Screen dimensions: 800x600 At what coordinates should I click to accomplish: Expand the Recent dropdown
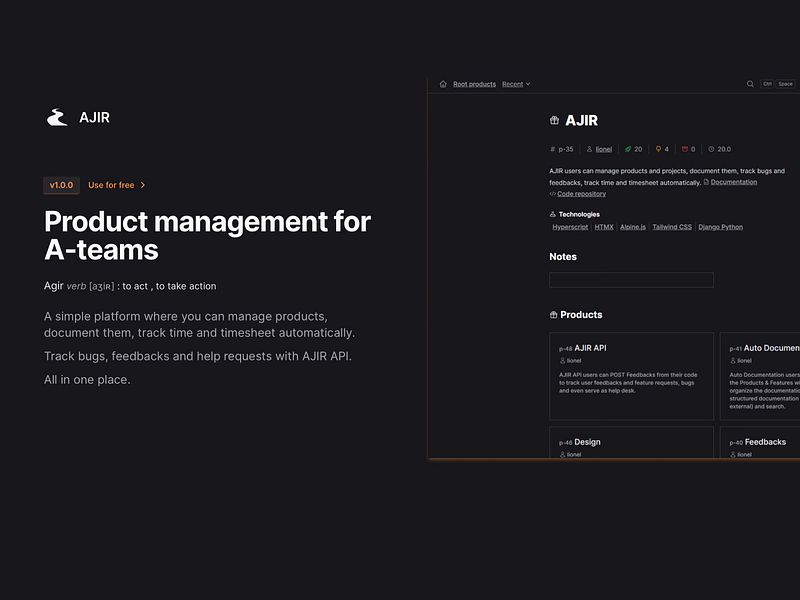click(x=516, y=83)
